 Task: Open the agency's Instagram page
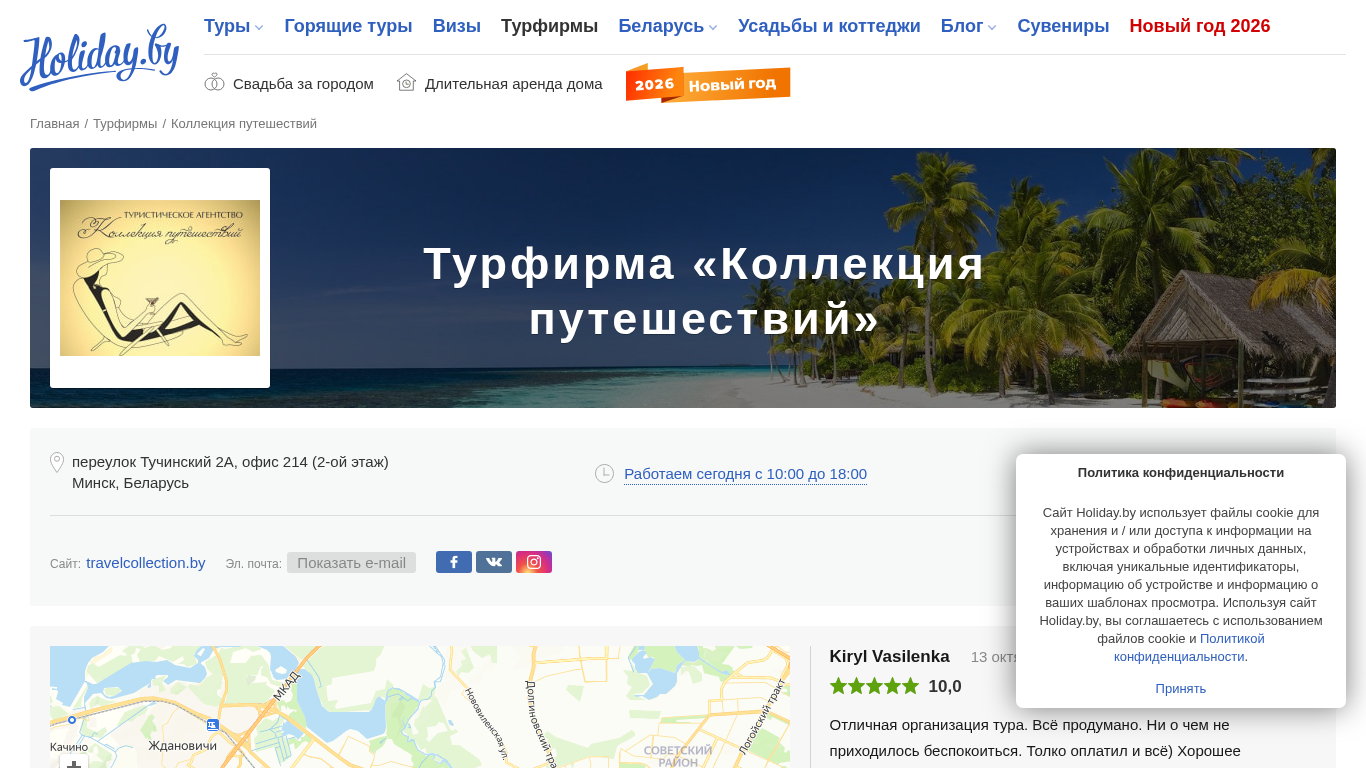pyautogui.click(x=534, y=562)
